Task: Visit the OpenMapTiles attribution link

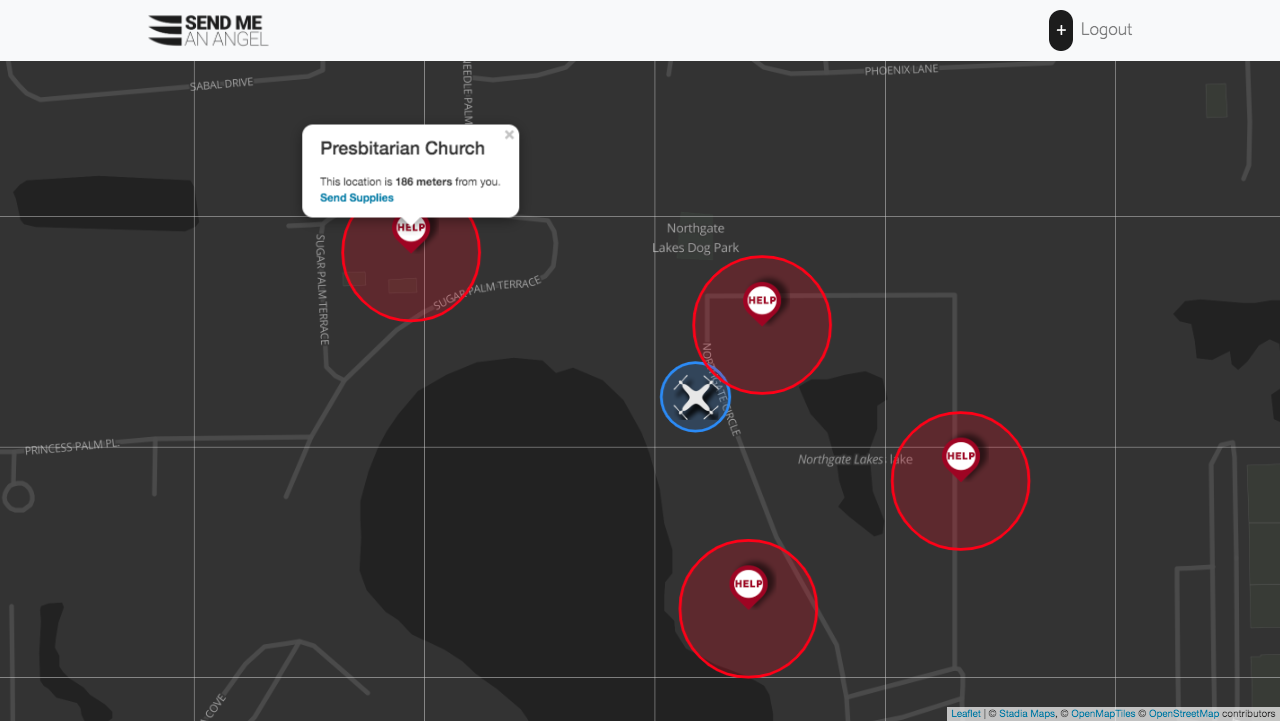Action: 1103,714
